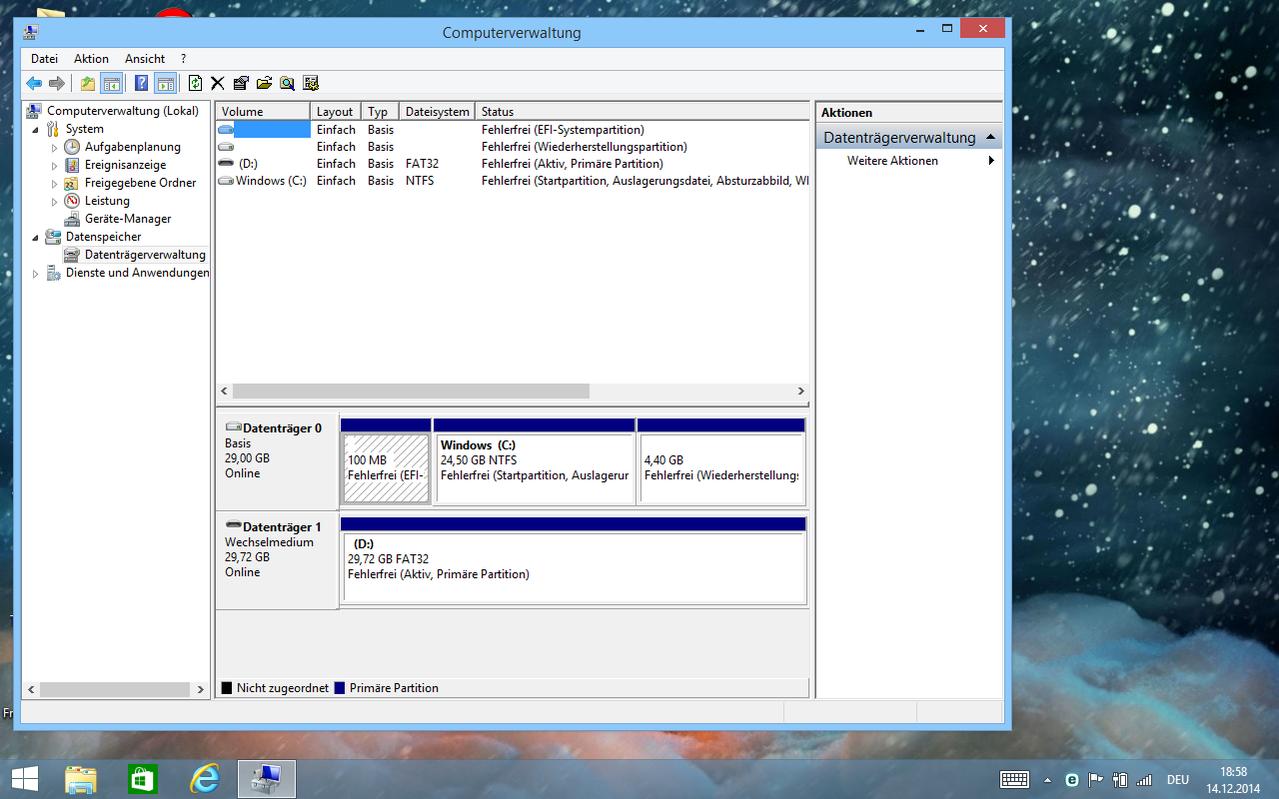Select the Datenträger 1 disk label
The image size is (1279, 799).
click(x=277, y=561)
